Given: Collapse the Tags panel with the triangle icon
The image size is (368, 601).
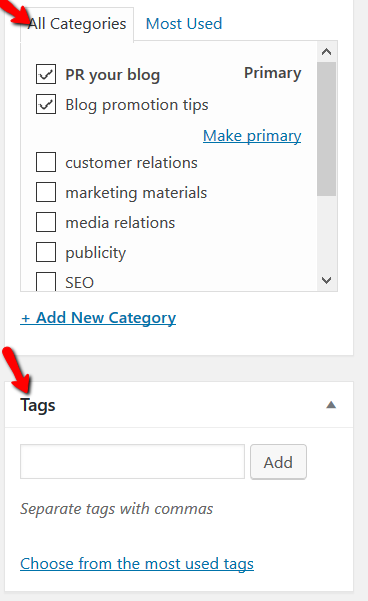Looking at the screenshot, I should [x=331, y=405].
